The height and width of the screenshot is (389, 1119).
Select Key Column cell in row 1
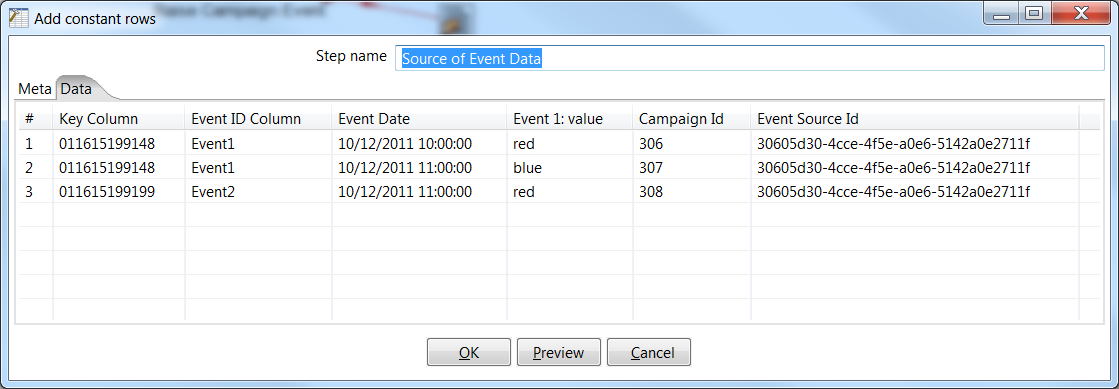[x=119, y=144]
